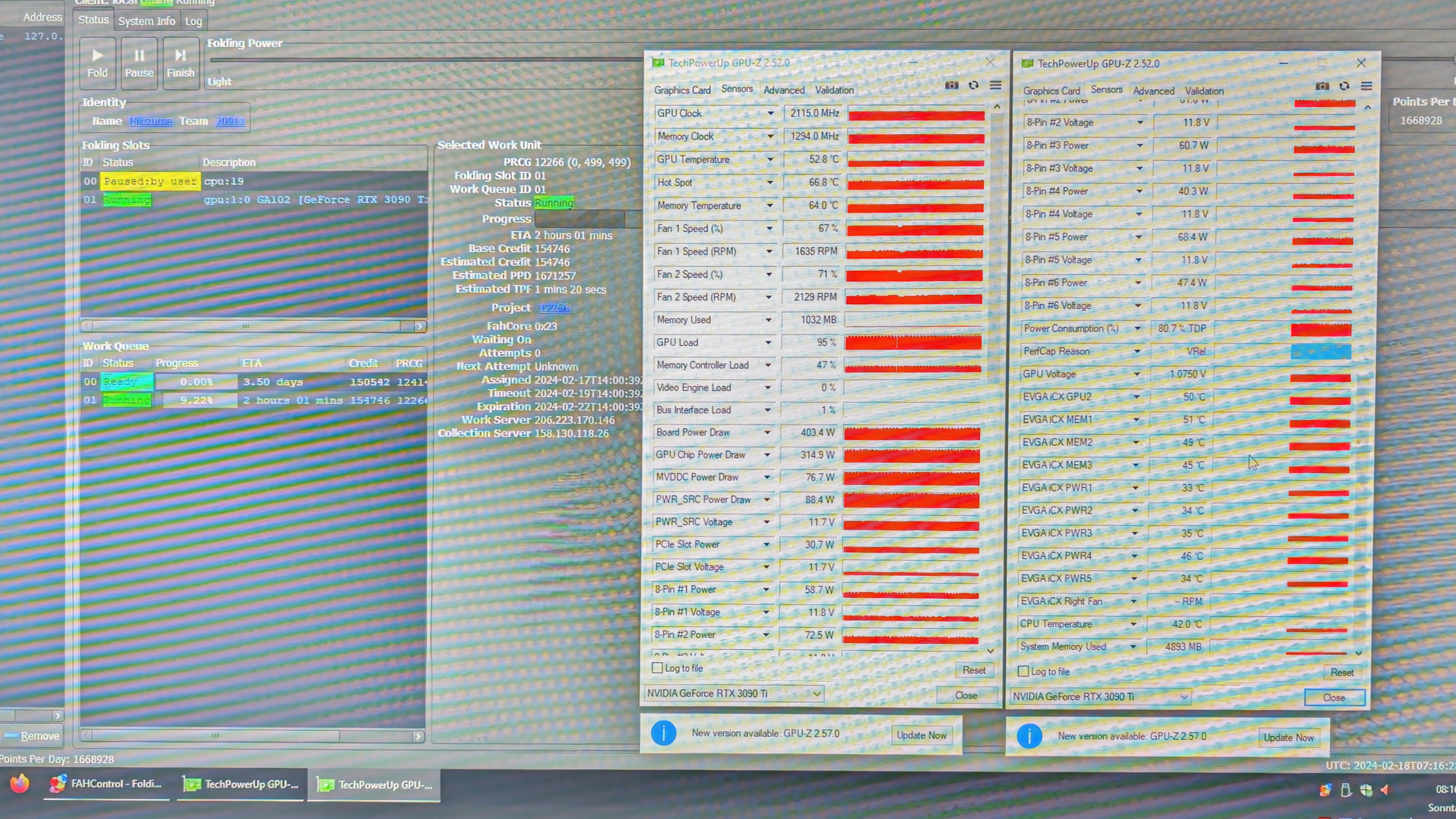Viewport: 1456px width, 819px height.
Task: Select work queue row 00 Ready
Action: (x=254, y=382)
